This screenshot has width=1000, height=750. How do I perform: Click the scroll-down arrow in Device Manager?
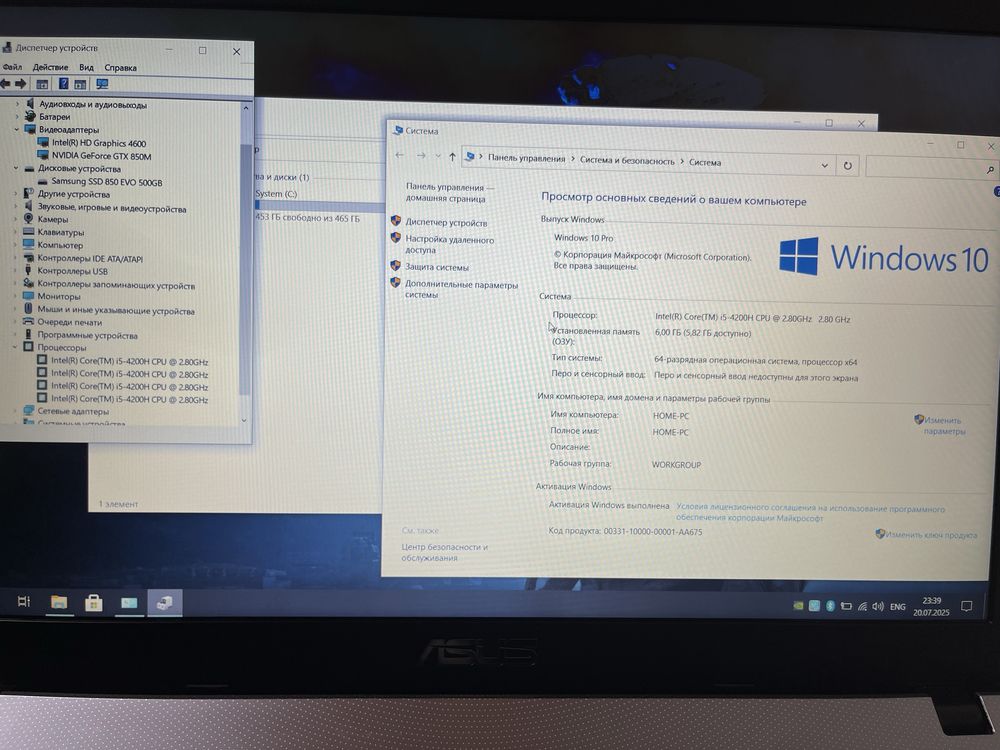click(x=244, y=420)
